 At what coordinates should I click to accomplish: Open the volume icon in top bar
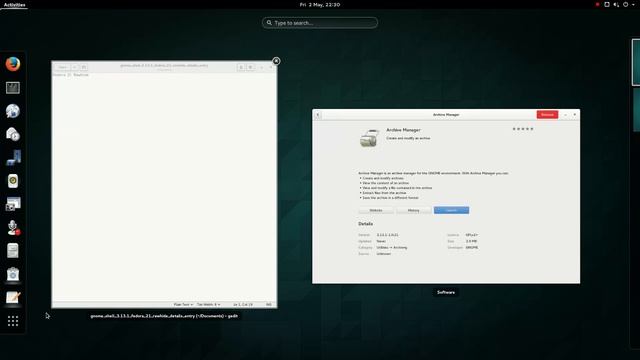click(616, 4)
